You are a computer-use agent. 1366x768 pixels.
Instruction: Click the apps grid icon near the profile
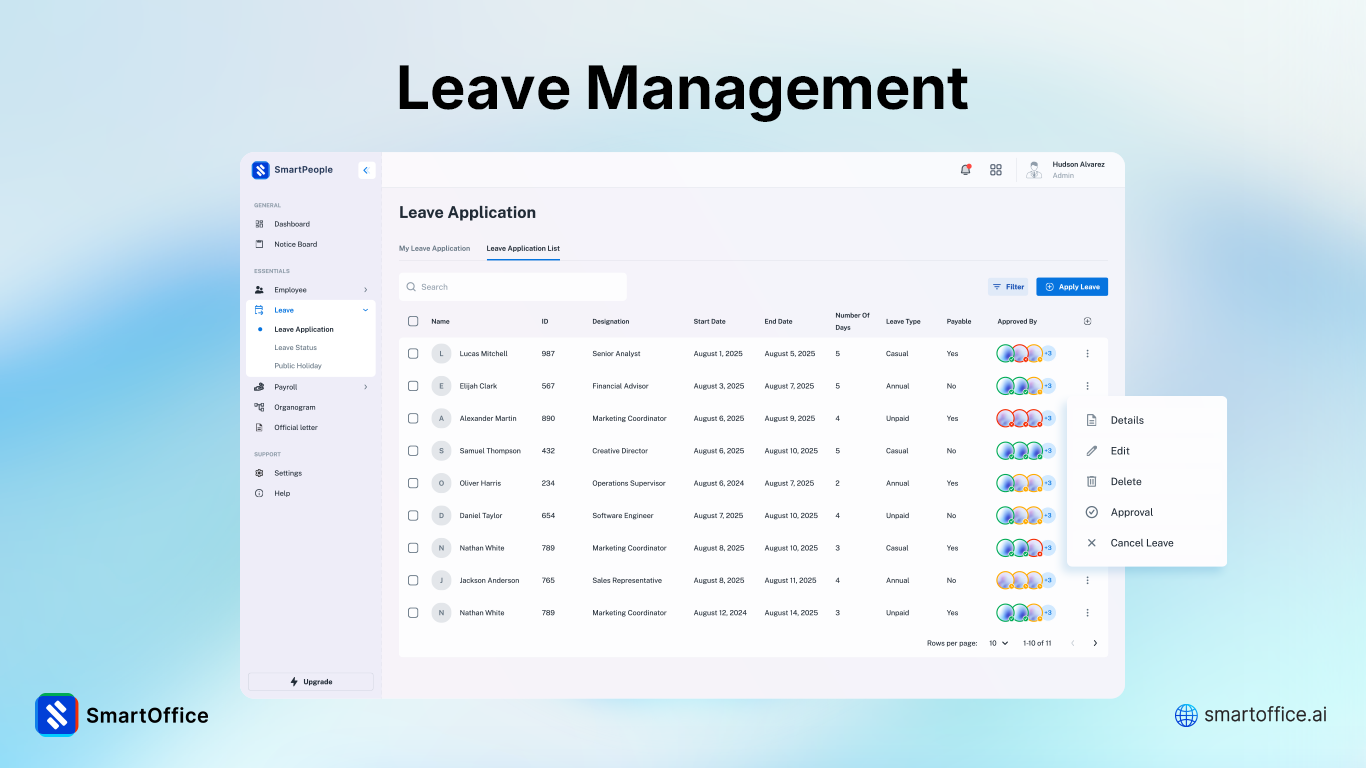click(x=996, y=170)
